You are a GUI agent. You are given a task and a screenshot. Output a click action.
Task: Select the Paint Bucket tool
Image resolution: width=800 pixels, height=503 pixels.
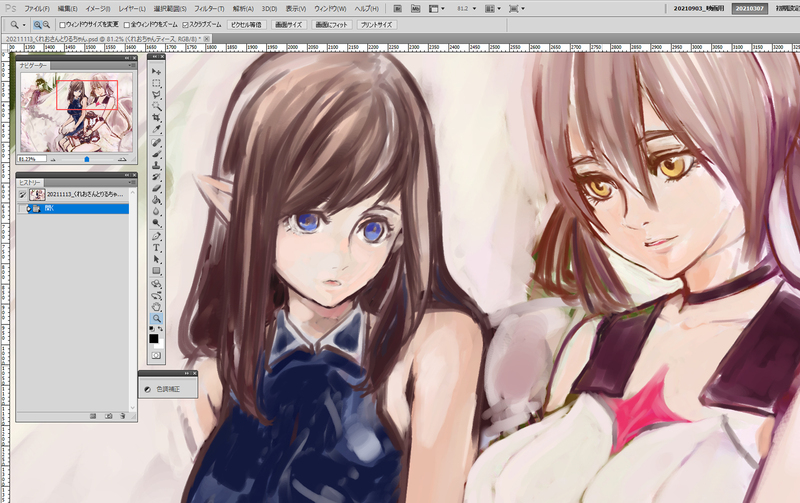coord(157,200)
